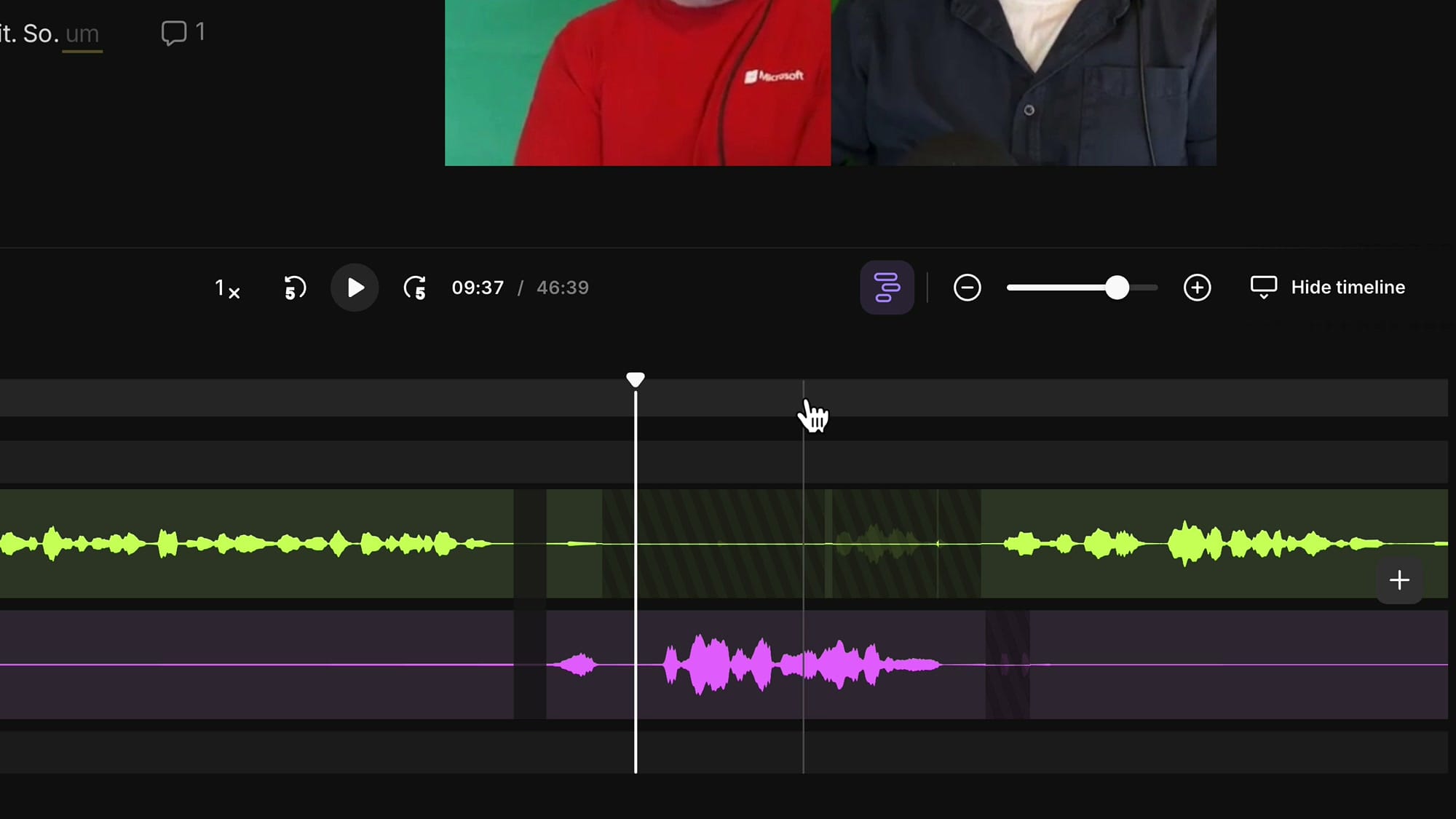
Task: Click the timecode display showing 09:37
Action: 478,287
